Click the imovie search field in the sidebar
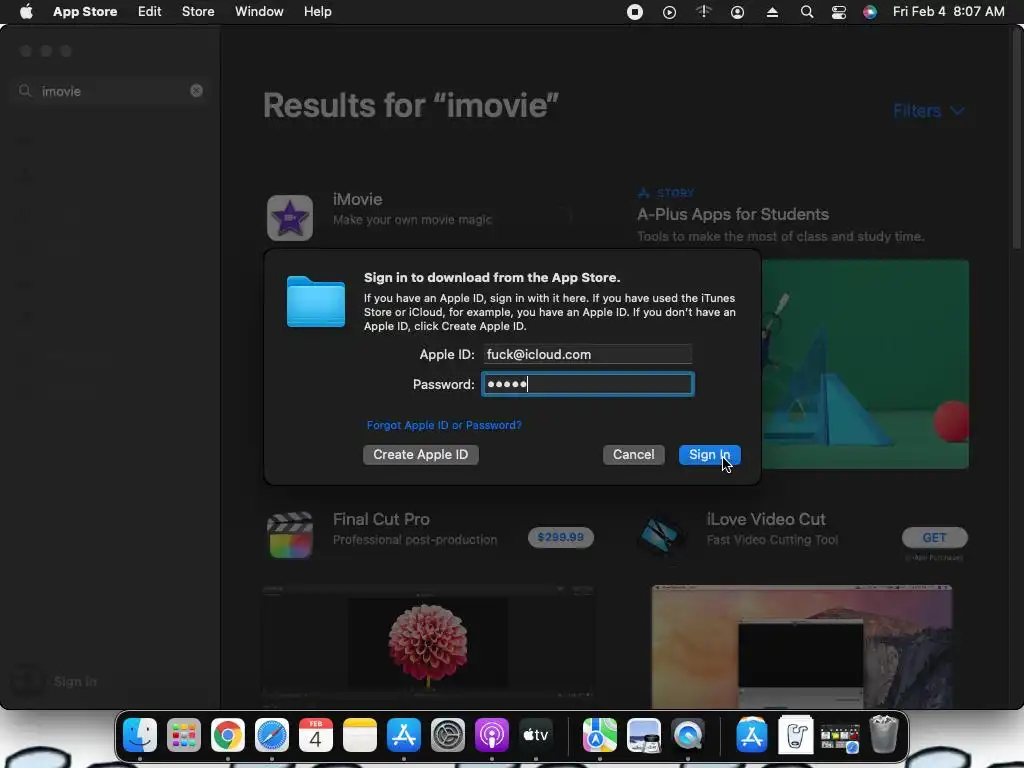Image resolution: width=1024 pixels, height=768 pixels. [x=110, y=91]
